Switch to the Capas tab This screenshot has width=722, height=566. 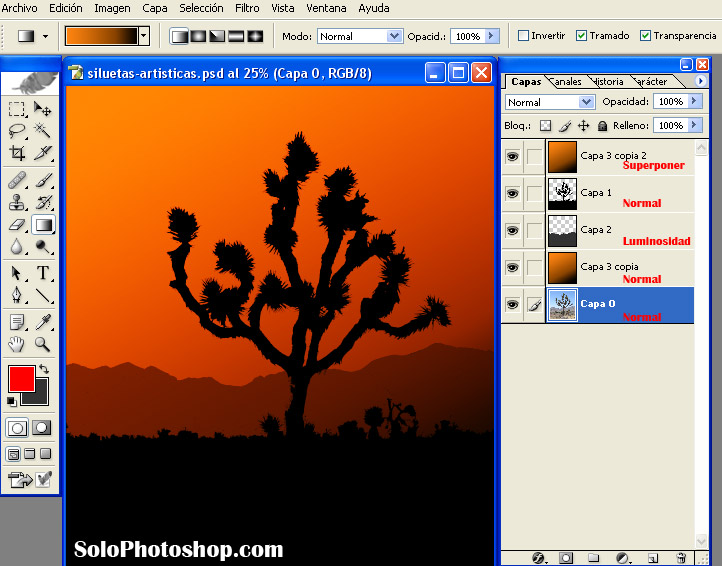click(x=526, y=81)
